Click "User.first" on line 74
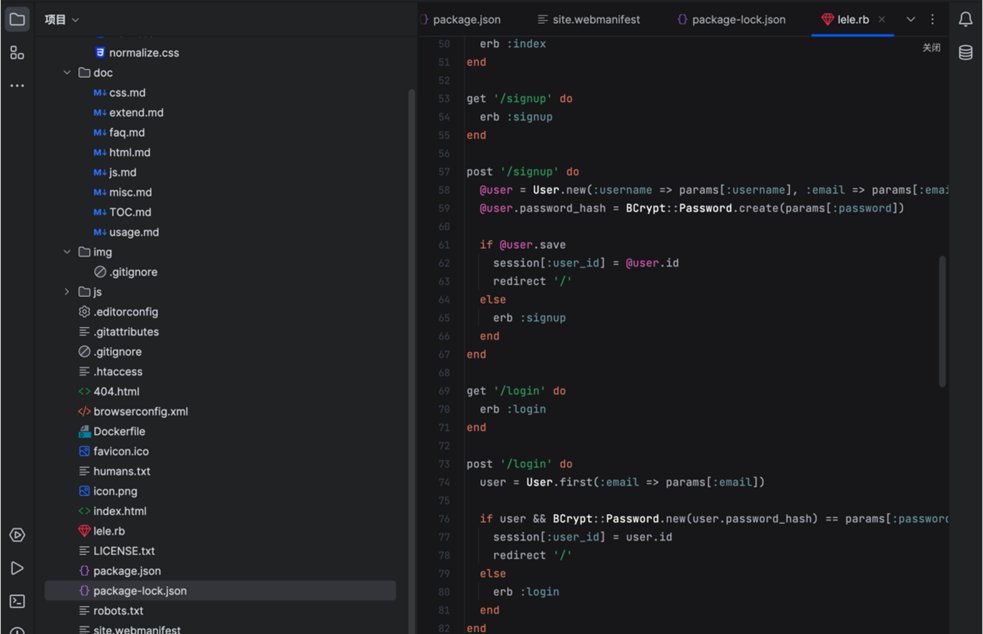983x634 pixels. click(559, 482)
